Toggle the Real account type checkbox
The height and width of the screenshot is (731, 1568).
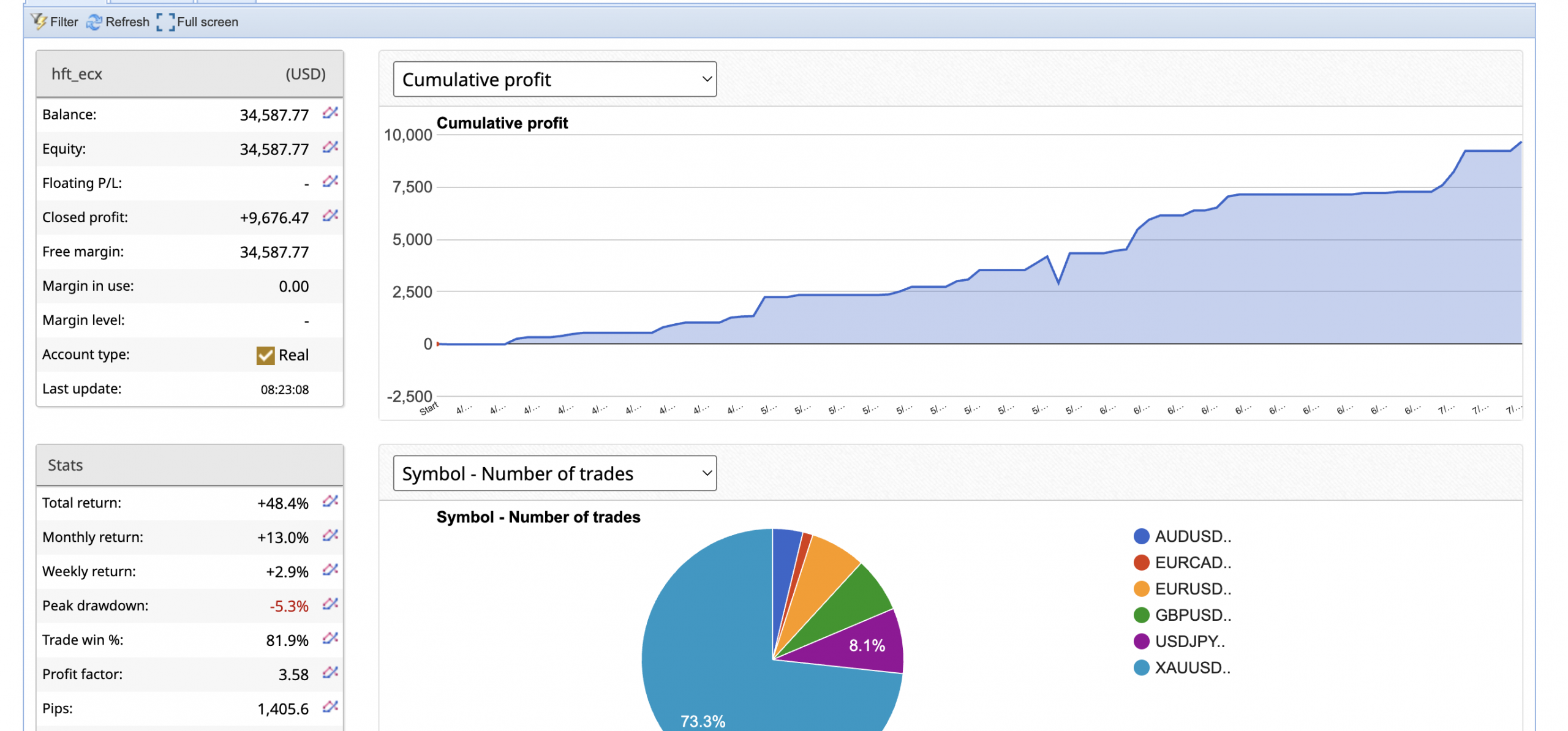(265, 355)
